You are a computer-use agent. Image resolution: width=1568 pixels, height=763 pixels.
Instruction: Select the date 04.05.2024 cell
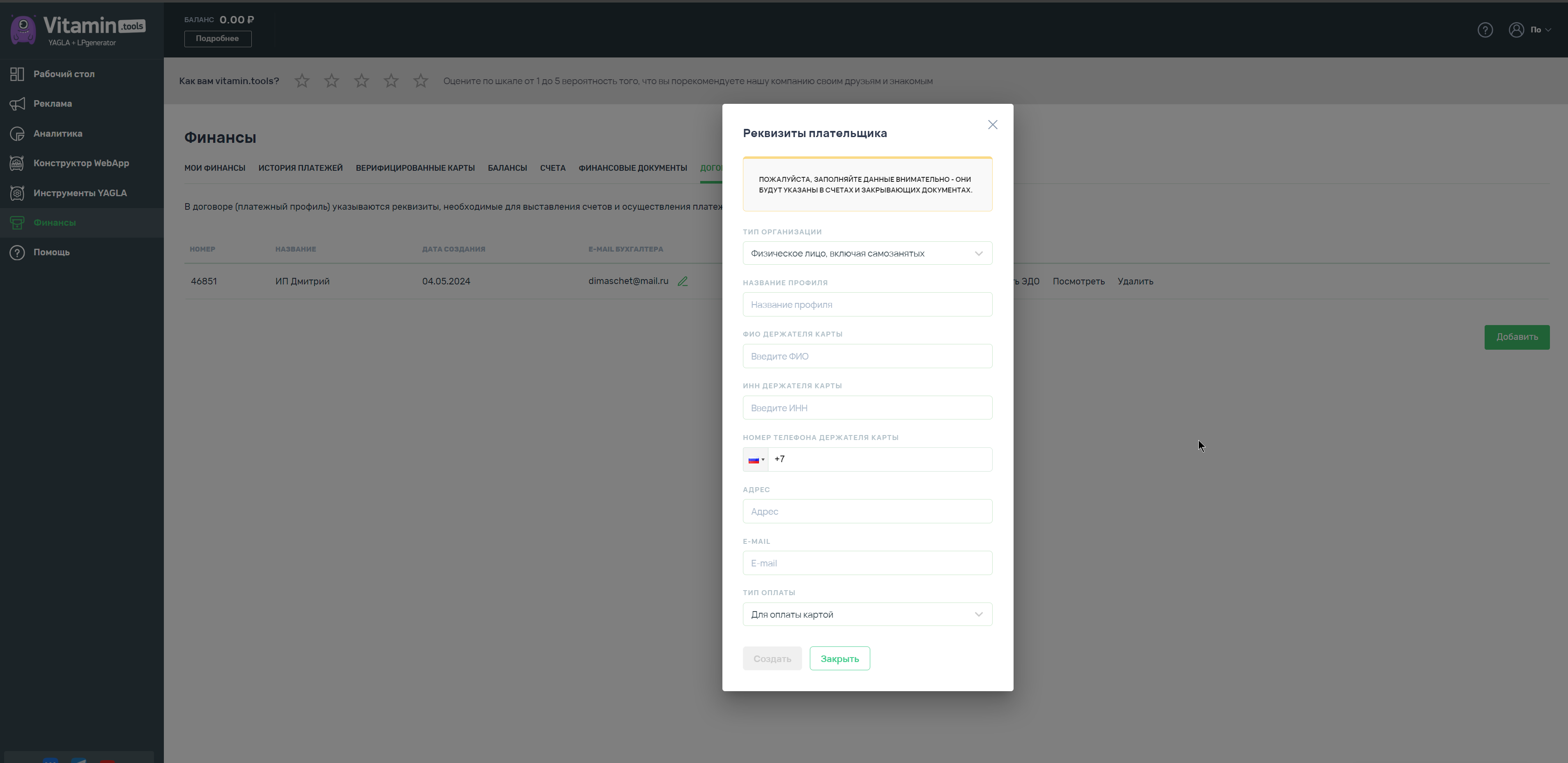pos(446,281)
